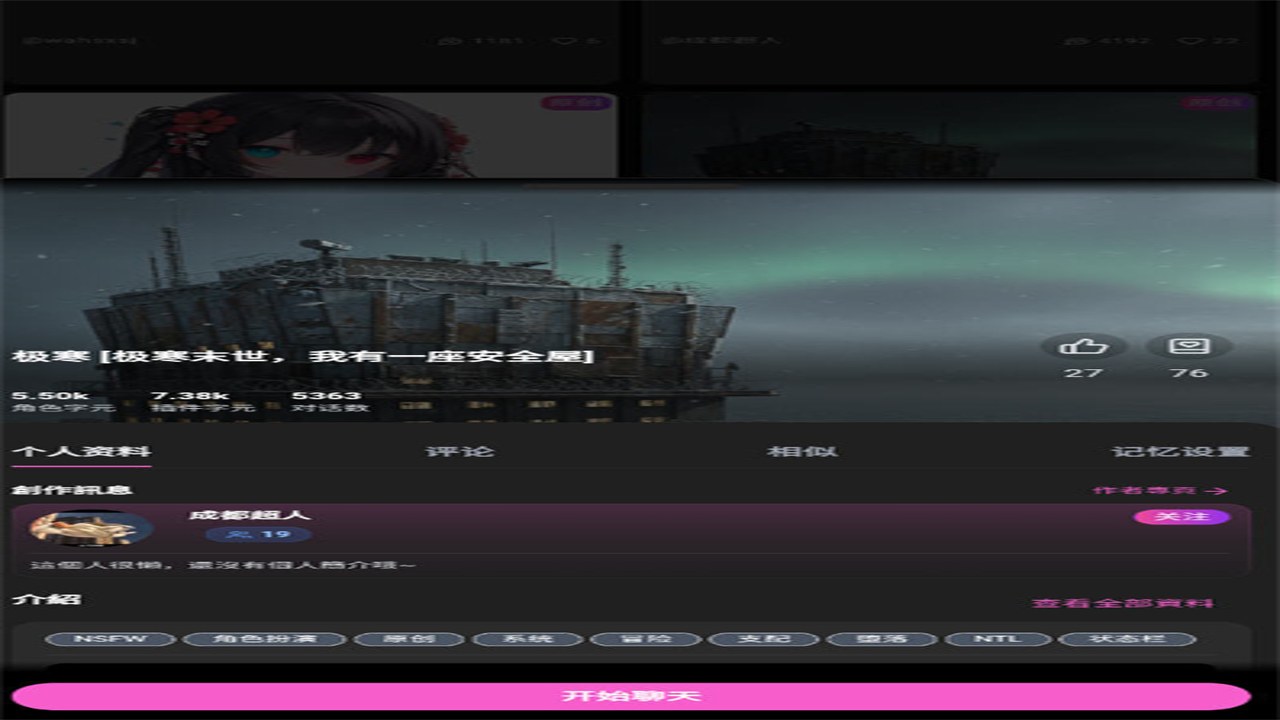Open the 评论 tab
Viewport: 1280px width, 720px height.
[460, 451]
